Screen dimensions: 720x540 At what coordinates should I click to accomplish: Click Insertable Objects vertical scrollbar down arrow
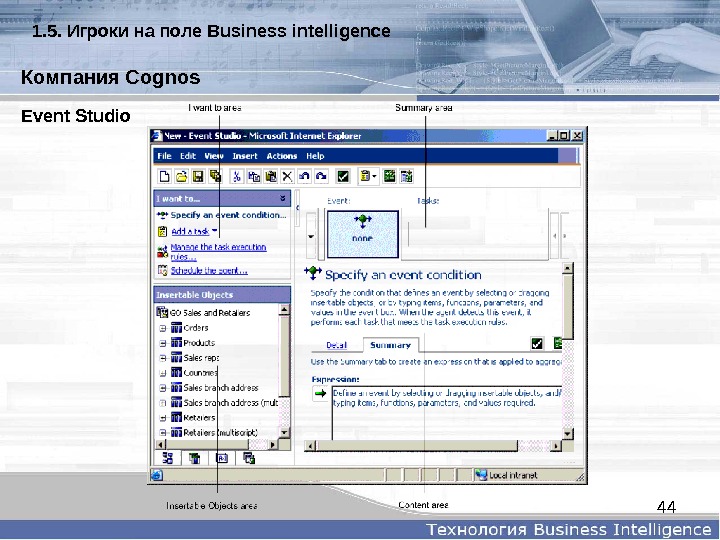284,433
